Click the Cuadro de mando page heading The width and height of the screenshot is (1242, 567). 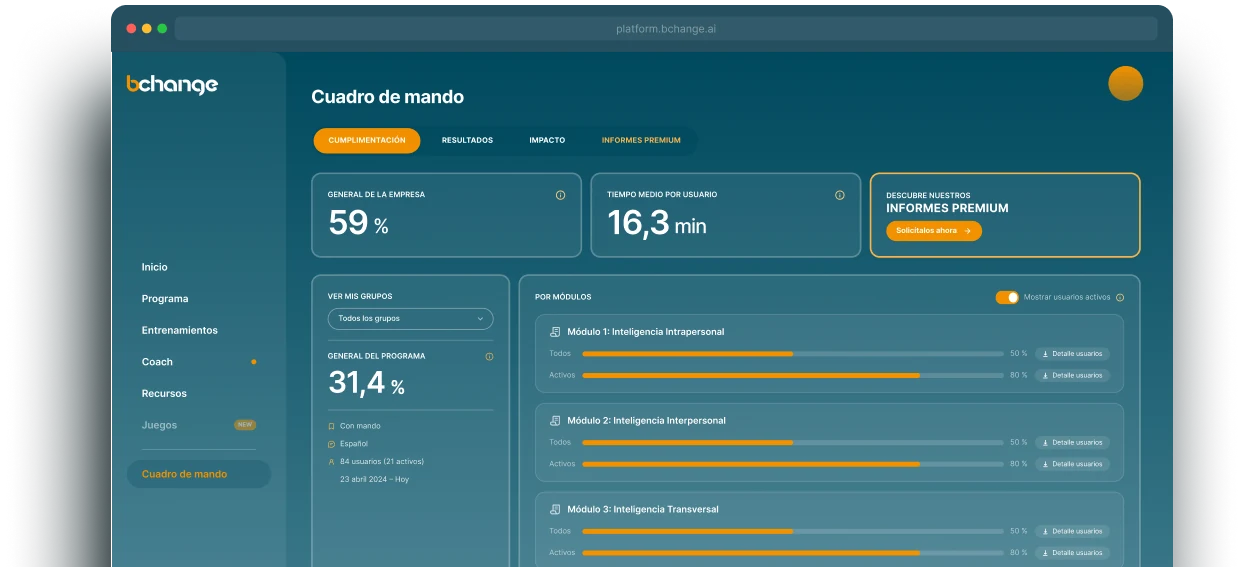(x=388, y=97)
